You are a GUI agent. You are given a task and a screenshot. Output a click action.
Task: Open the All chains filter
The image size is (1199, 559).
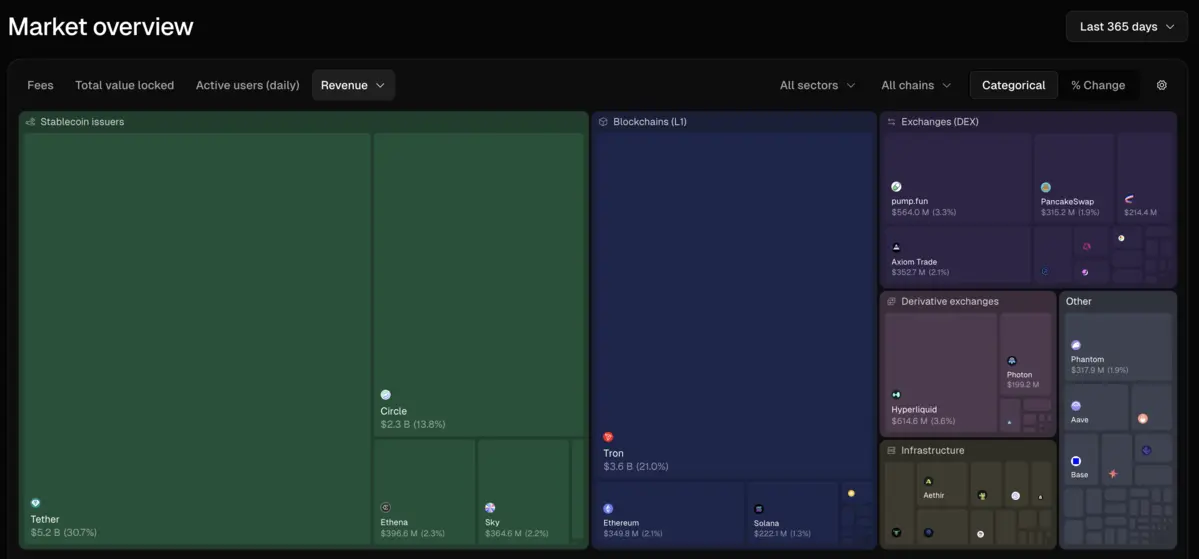coord(916,86)
